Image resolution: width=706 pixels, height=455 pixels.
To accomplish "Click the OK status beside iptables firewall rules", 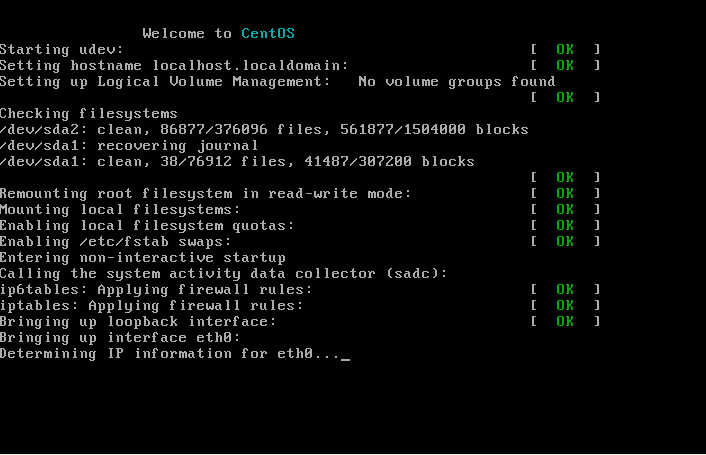I will point(565,306).
